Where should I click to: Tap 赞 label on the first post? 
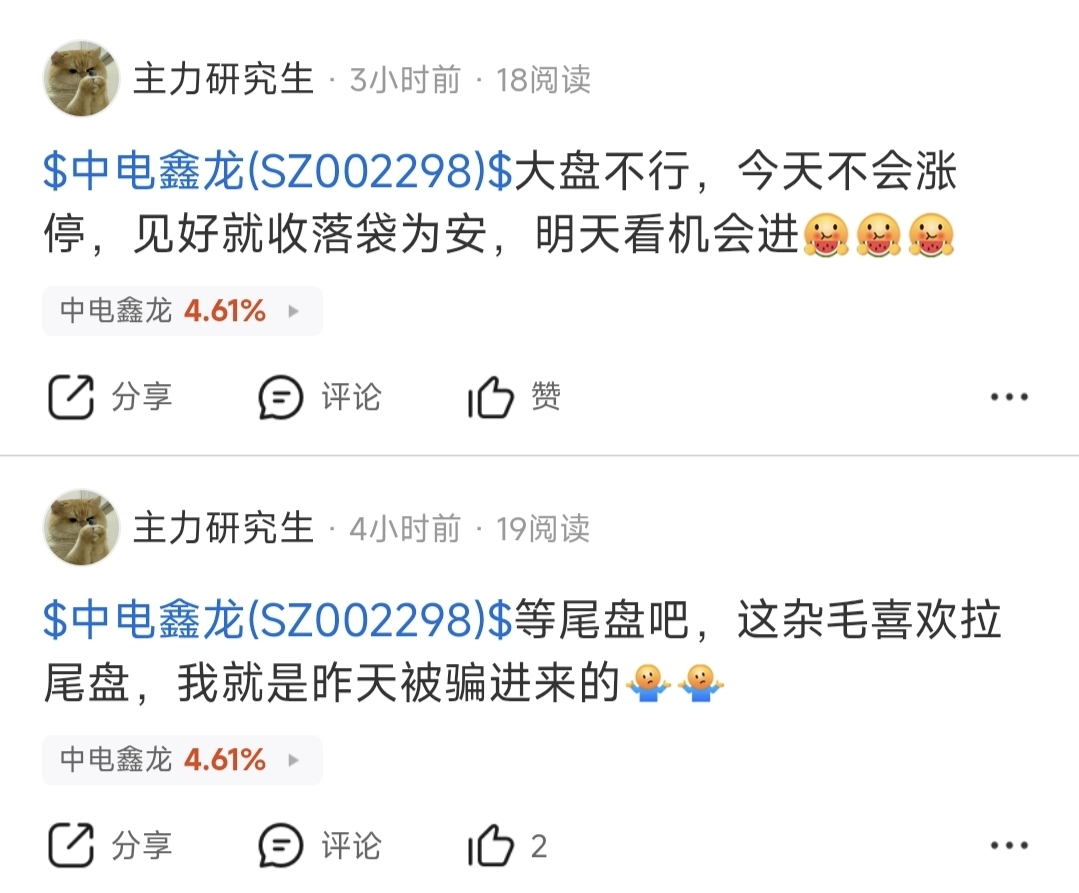click(x=546, y=396)
